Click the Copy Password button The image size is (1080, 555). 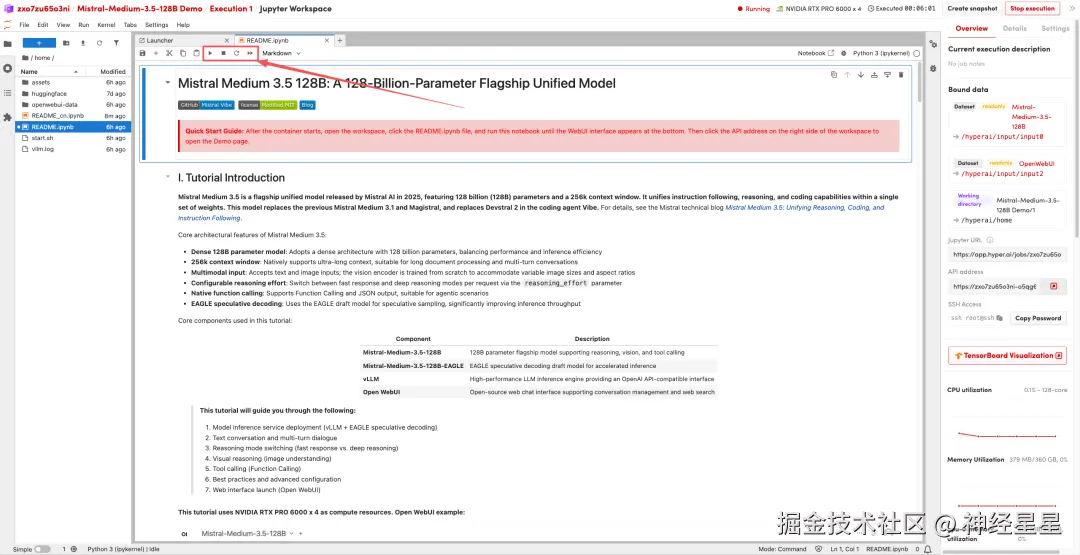(1038, 318)
